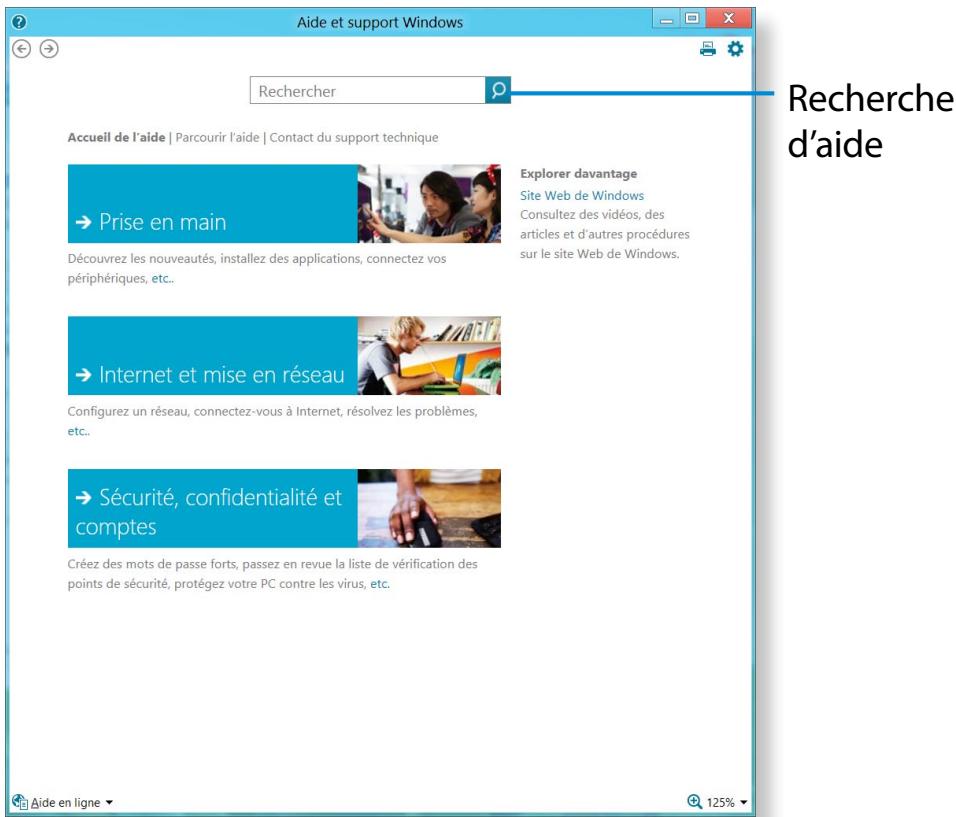956x817 pixels.
Task: Follow the Site Web de Windows link
Action: (582, 195)
